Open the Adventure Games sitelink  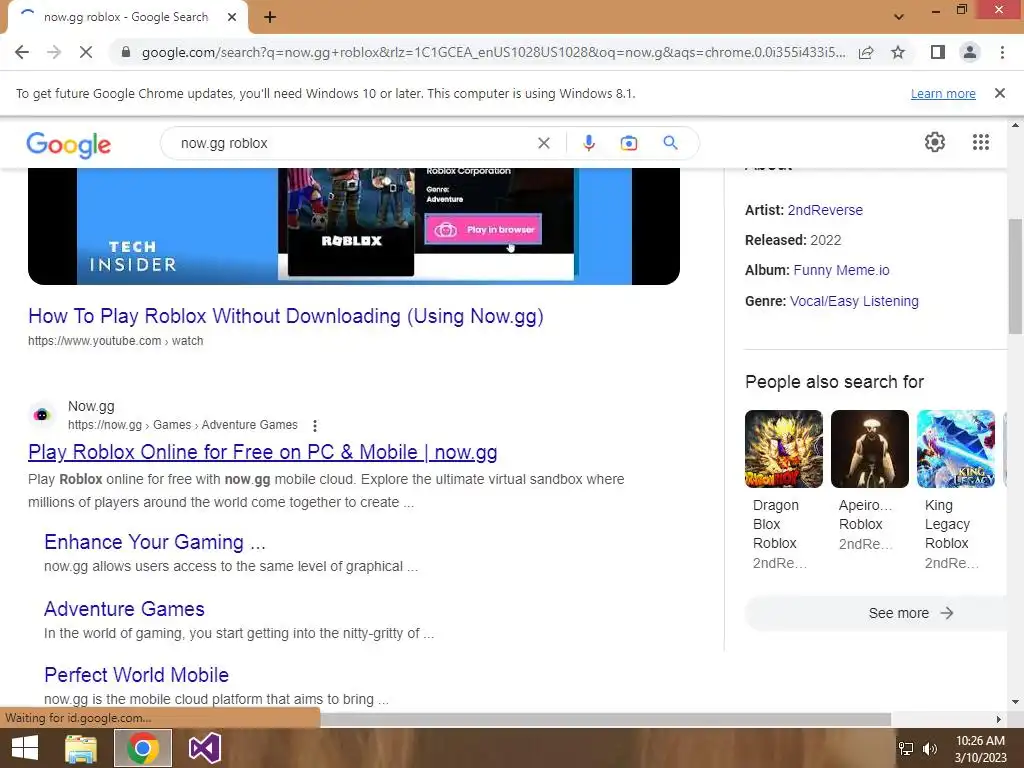click(124, 609)
